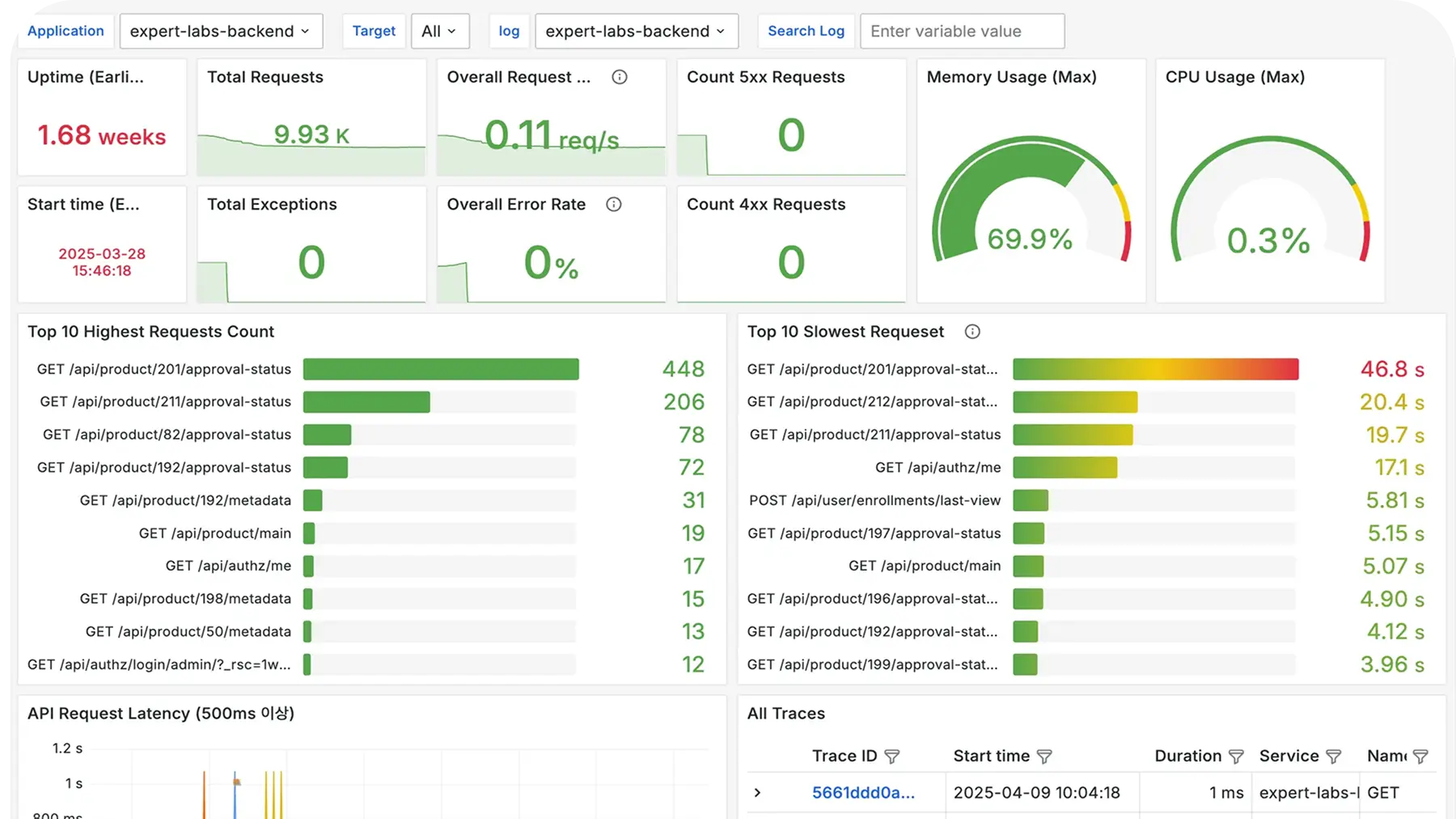Click the Memory Usage (Max) panel title
Image resolution: width=1456 pixels, height=819 pixels.
[1011, 77]
